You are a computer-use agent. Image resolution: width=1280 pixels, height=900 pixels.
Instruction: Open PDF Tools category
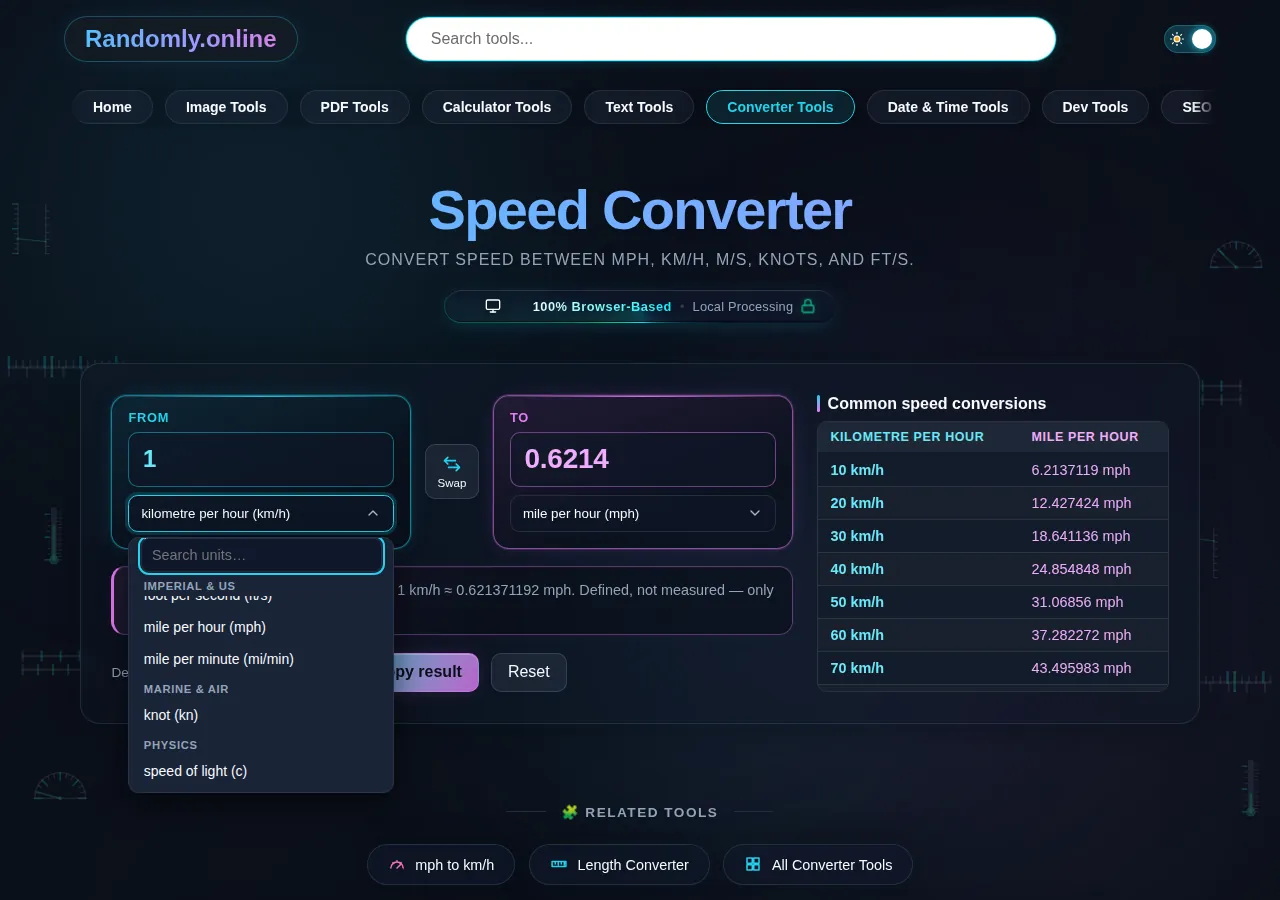pos(354,107)
